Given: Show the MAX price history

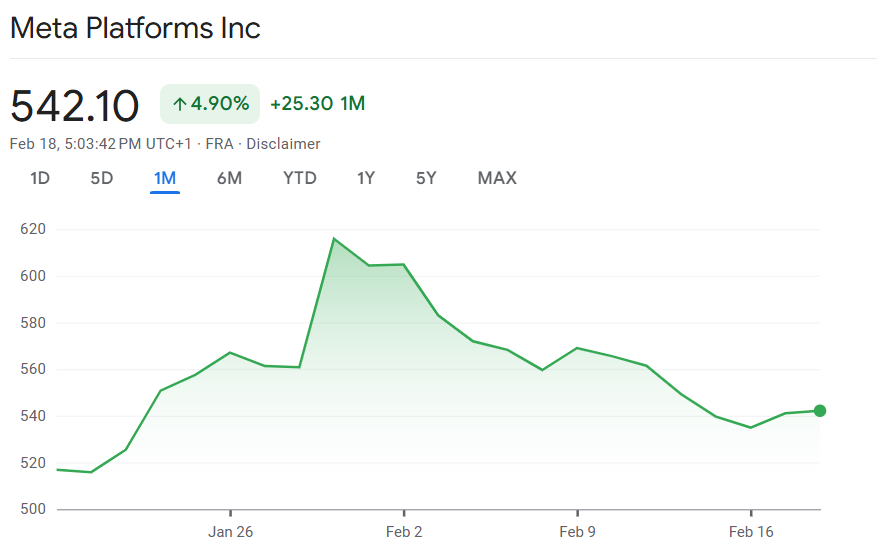Looking at the screenshot, I should (x=497, y=178).
